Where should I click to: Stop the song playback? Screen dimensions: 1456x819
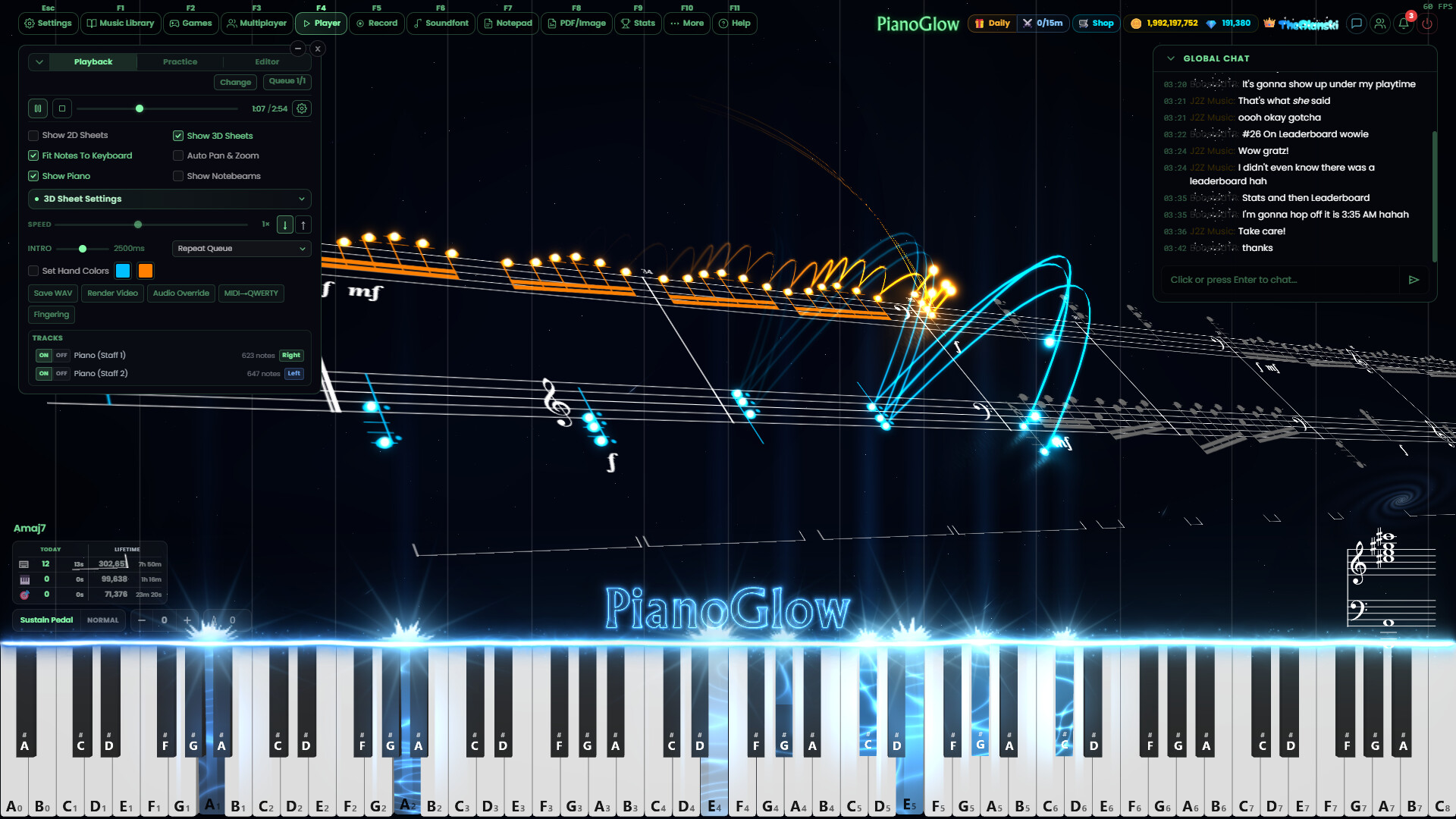[x=62, y=108]
